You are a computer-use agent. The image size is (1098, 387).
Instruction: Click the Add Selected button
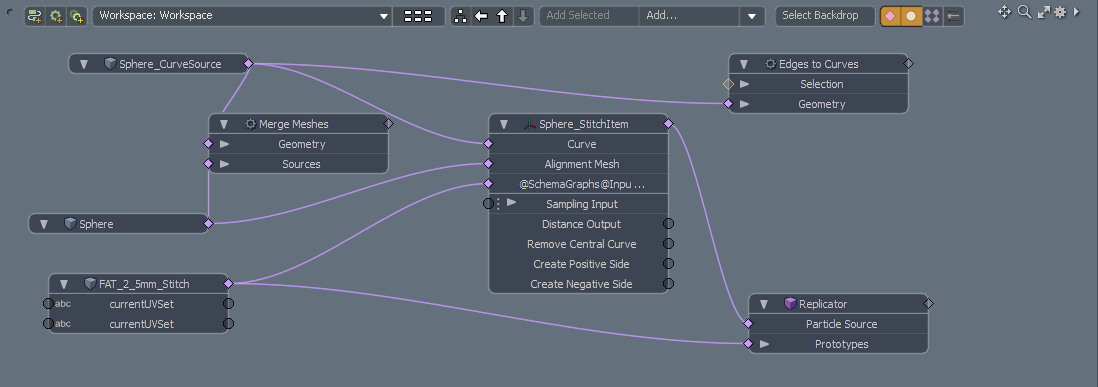tap(588, 15)
